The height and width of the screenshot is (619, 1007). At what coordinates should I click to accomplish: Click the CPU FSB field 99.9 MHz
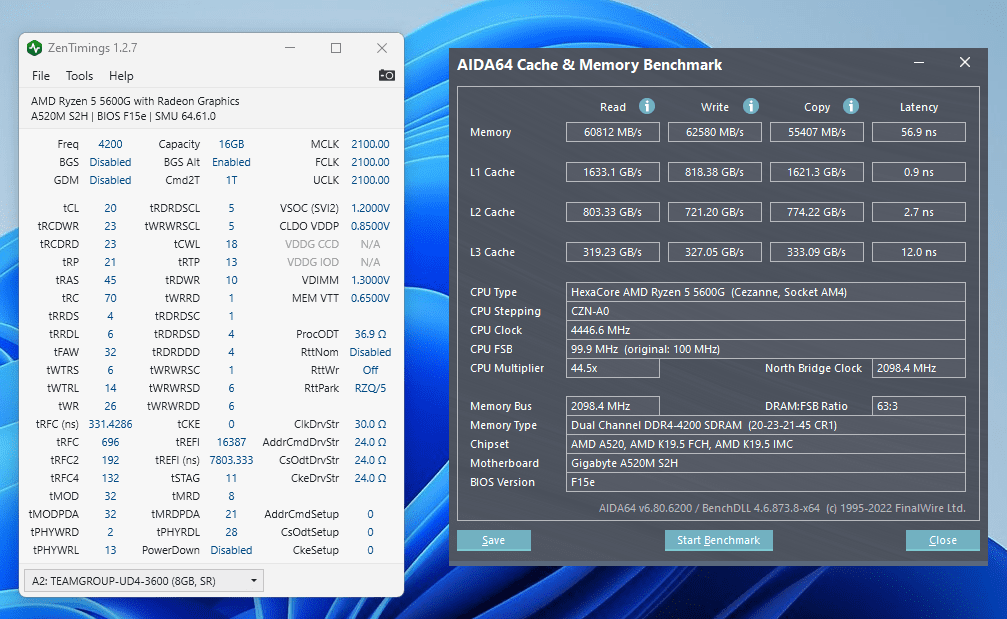pyautogui.click(x=766, y=349)
